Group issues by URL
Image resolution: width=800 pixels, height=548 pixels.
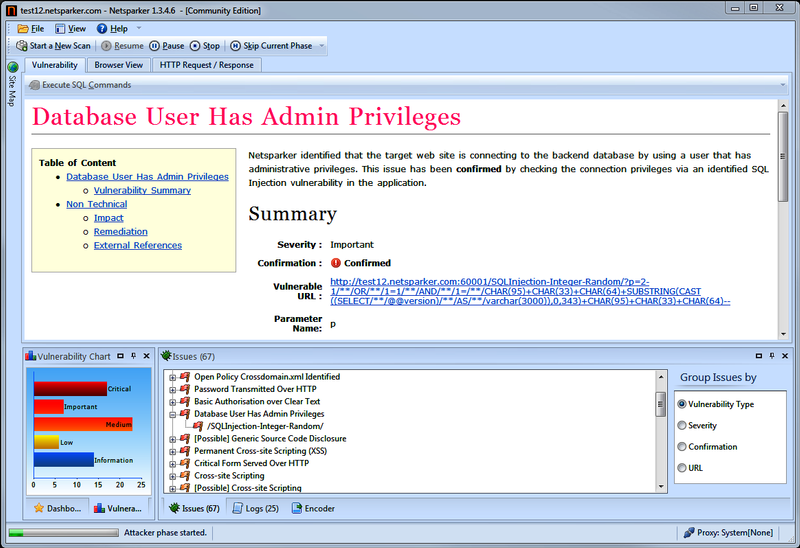pos(682,468)
